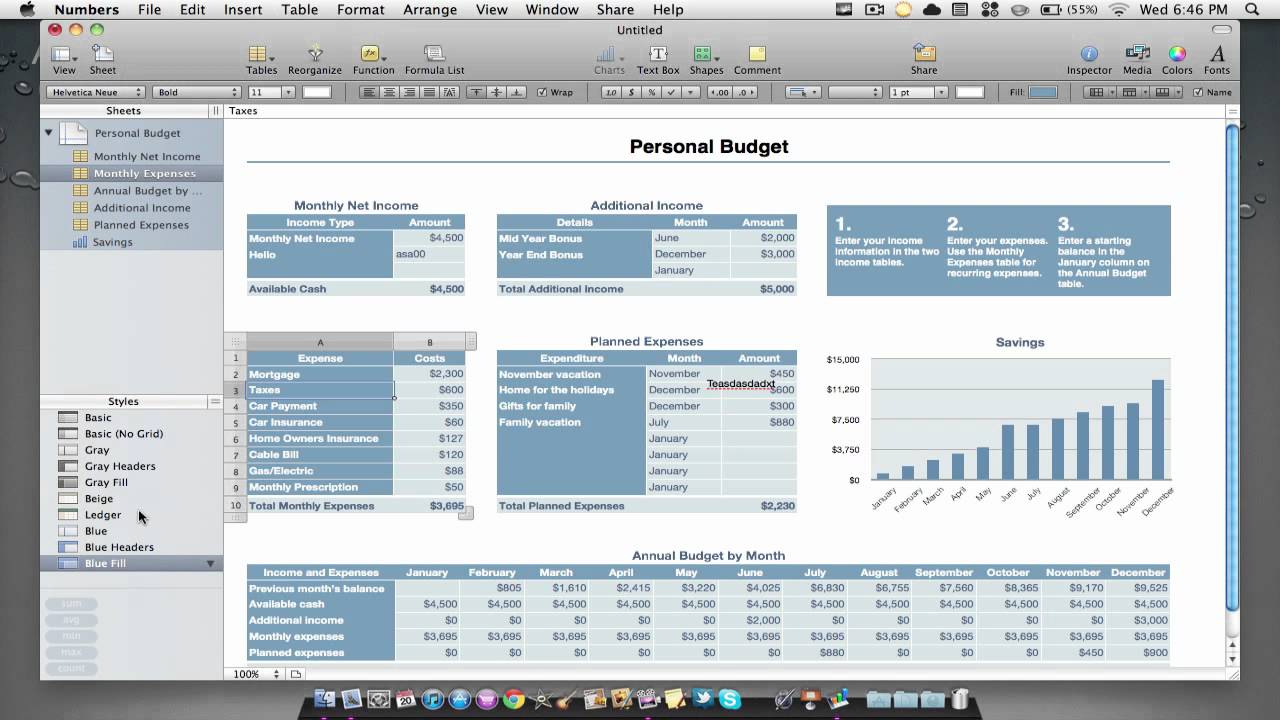Click the sum quick-calculation pill
This screenshot has height=720, width=1280.
pyautogui.click(x=71, y=604)
